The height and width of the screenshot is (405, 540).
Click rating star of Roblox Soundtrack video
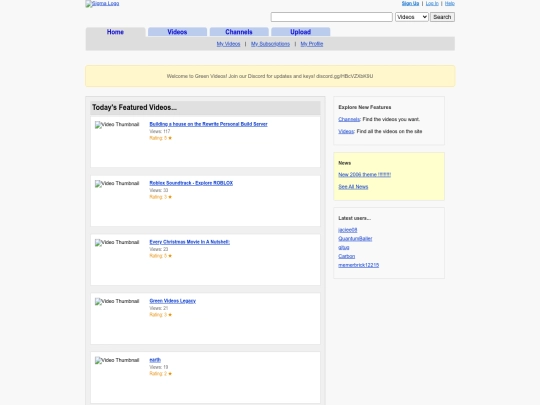coord(170,197)
